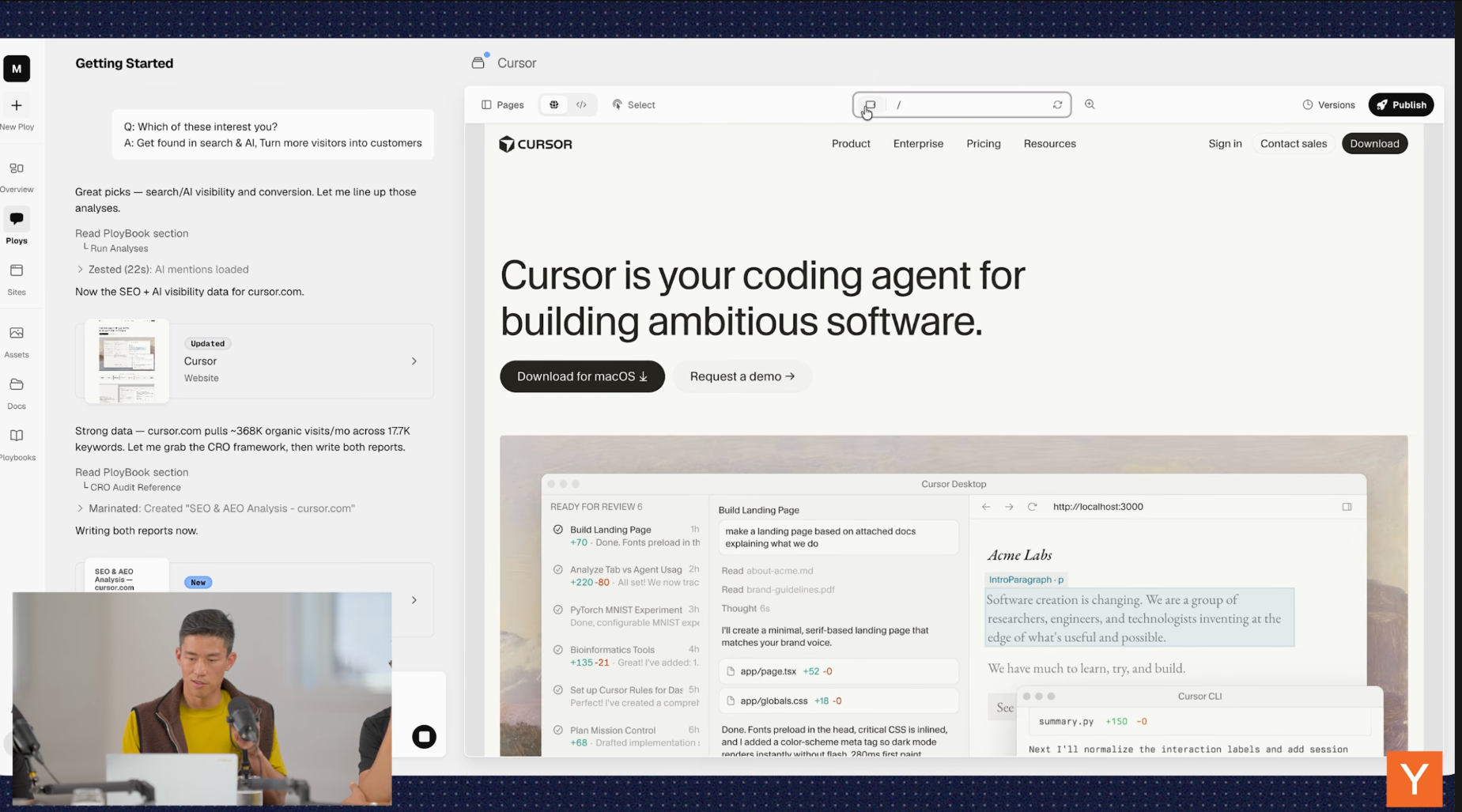
Task: Open the Assets sidebar item
Action: point(17,342)
